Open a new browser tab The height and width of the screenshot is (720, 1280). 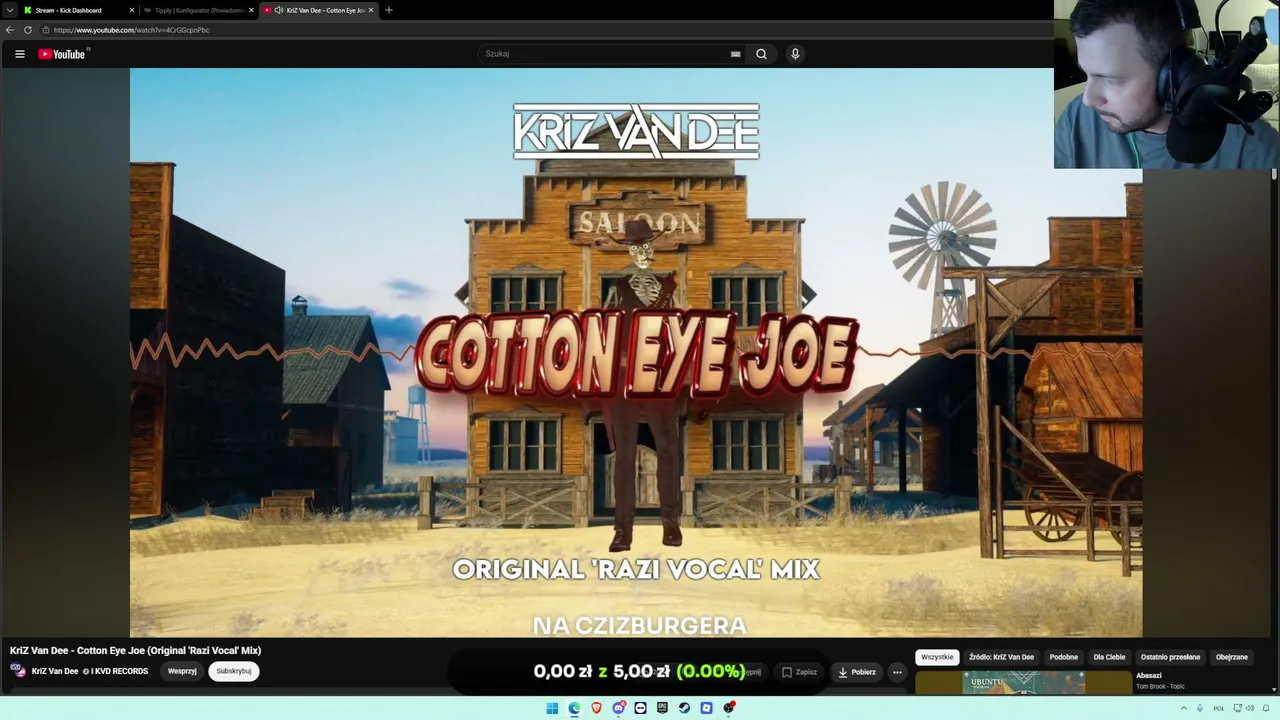(x=389, y=10)
